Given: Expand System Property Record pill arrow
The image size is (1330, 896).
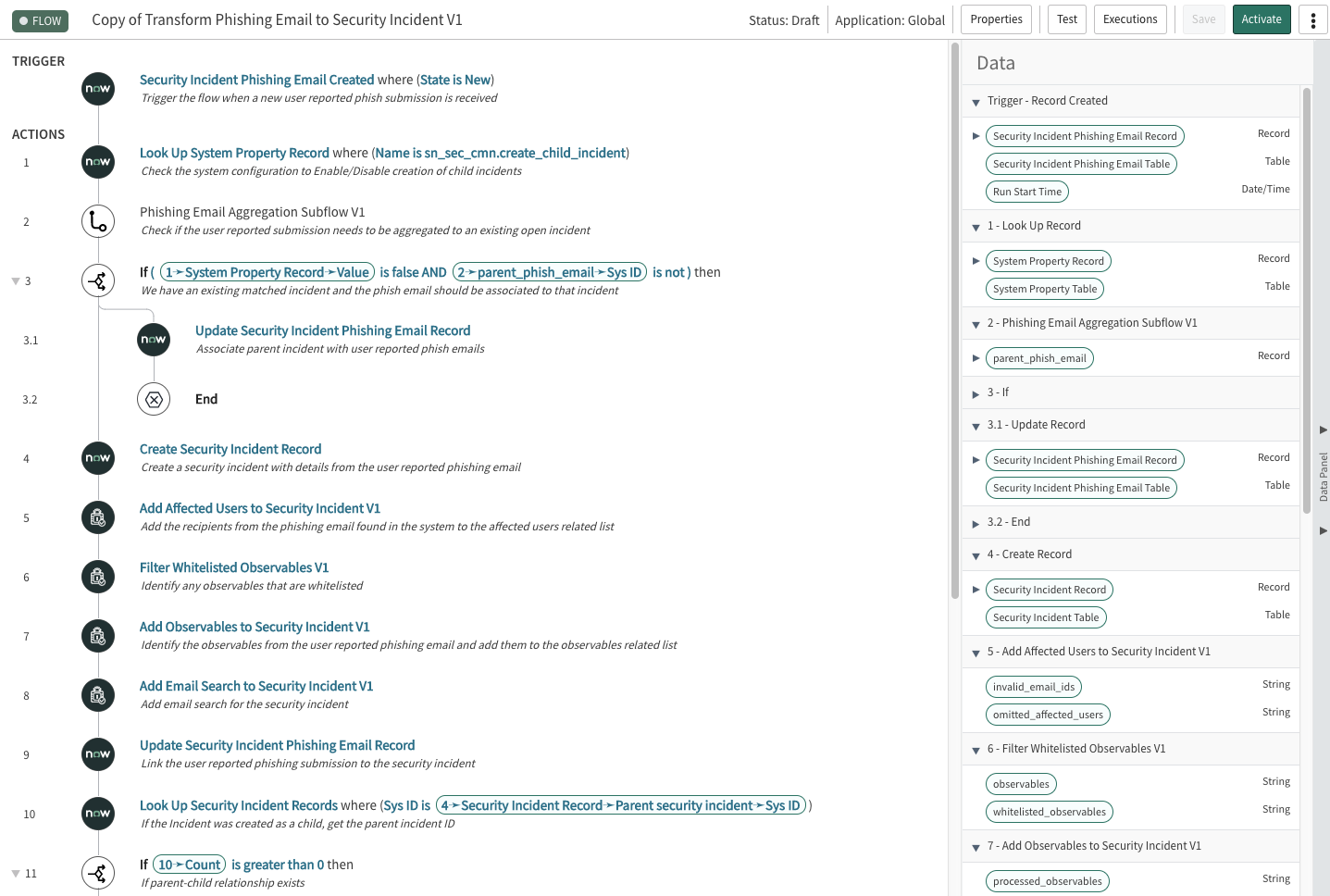Looking at the screenshot, I should click(x=976, y=261).
